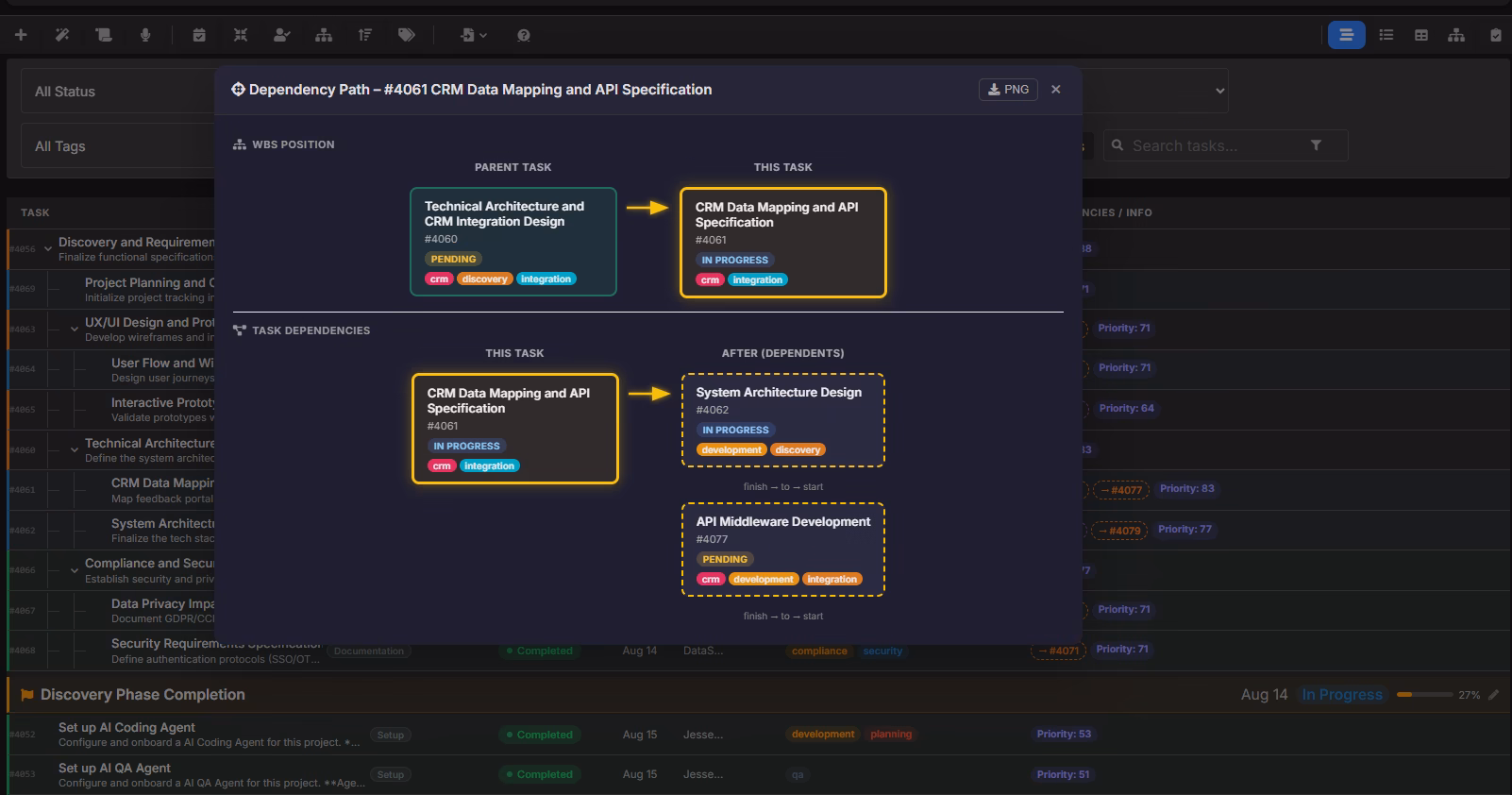
Task: Click the Priority: 83 badge
Action: (x=1187, y=488)
